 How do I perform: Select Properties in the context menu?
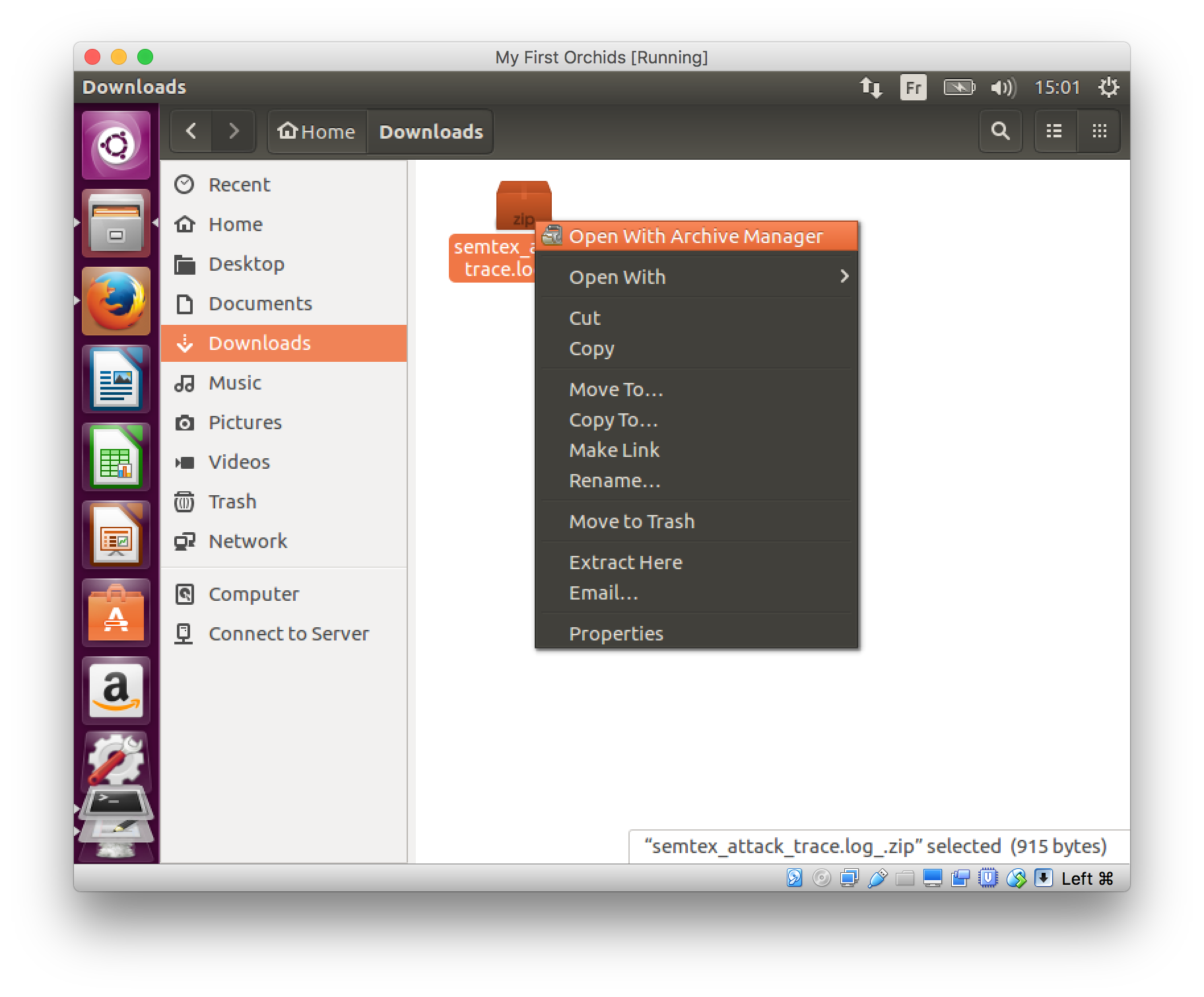pyautogui.click(x=615, y=633)
